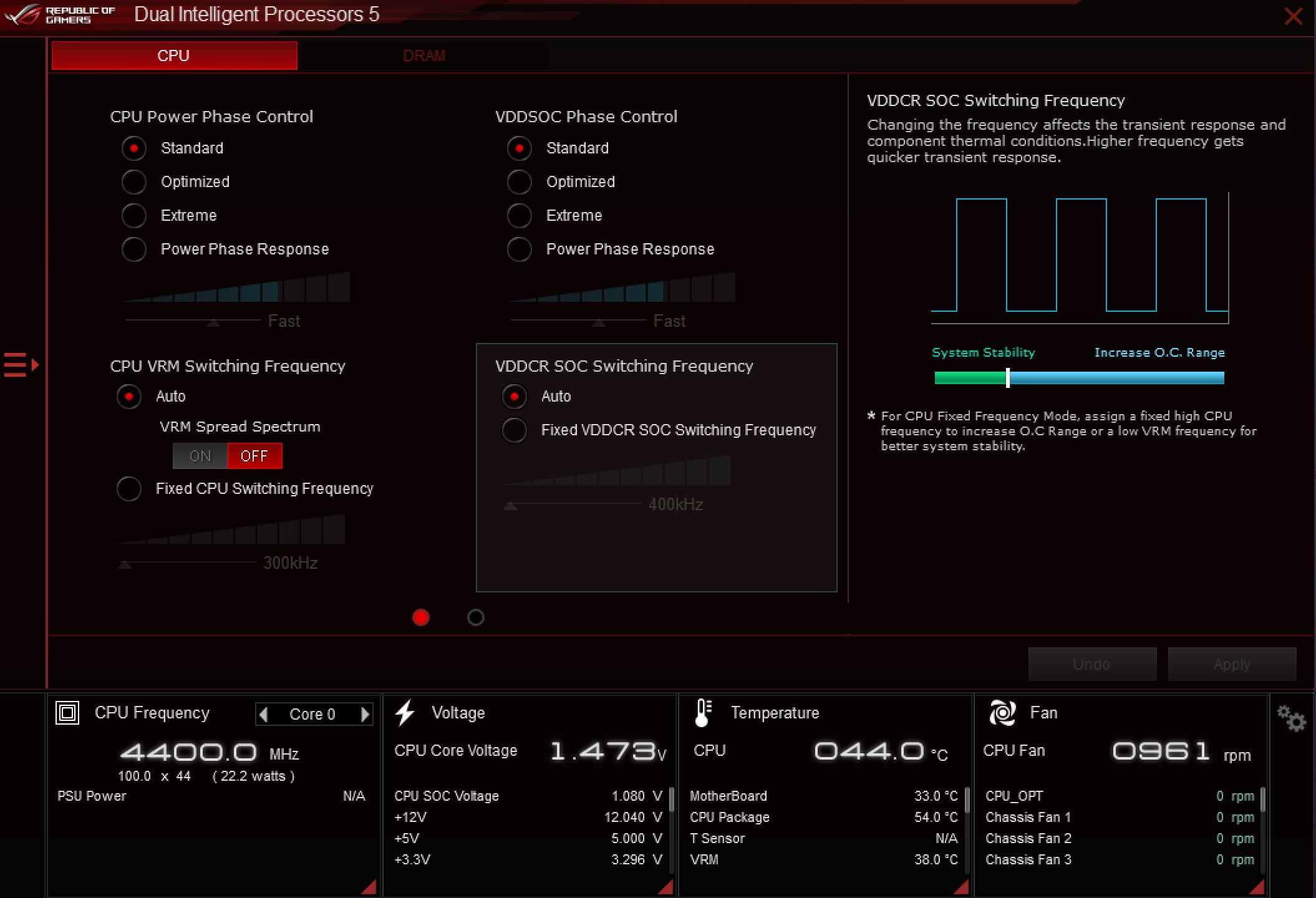Image resolution: width=1316 pixels, height=898 pixels.
Task: Select Auto VDDCR SOC Switching Frequency
Action: pyautogui.click(x=515, y=397)
